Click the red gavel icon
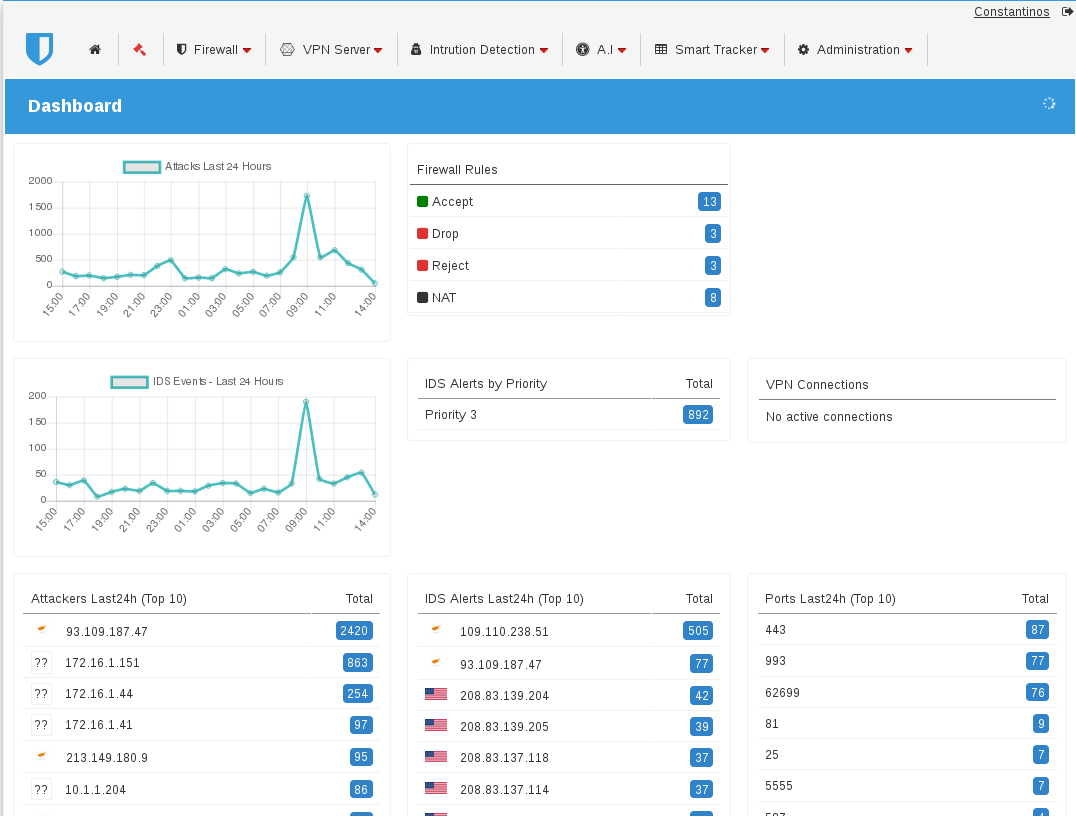Image resolution: width=1076 pixels, height=816 pixels. tap(140, 49)
